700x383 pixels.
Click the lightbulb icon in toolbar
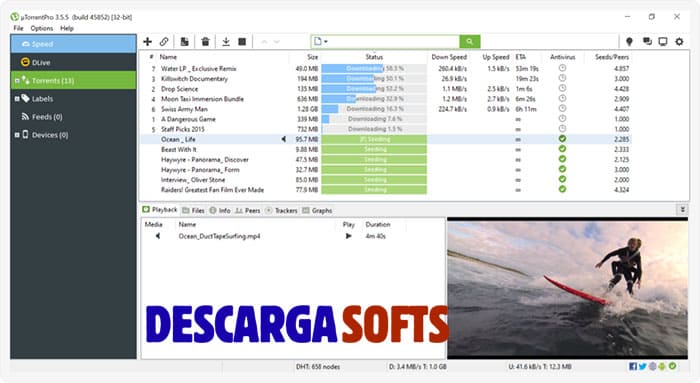629,42
